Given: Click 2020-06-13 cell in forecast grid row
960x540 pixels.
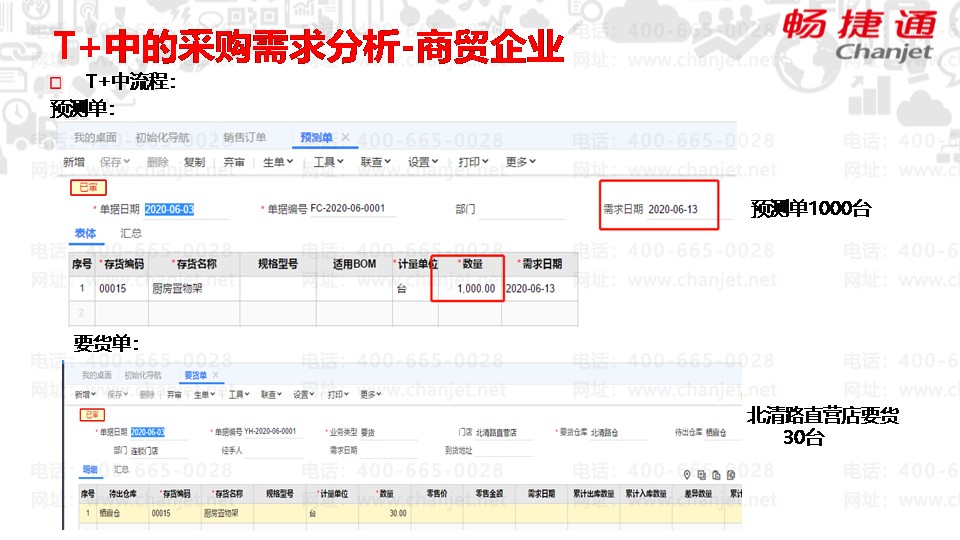Looking at the screenshot, I should 539,288.
